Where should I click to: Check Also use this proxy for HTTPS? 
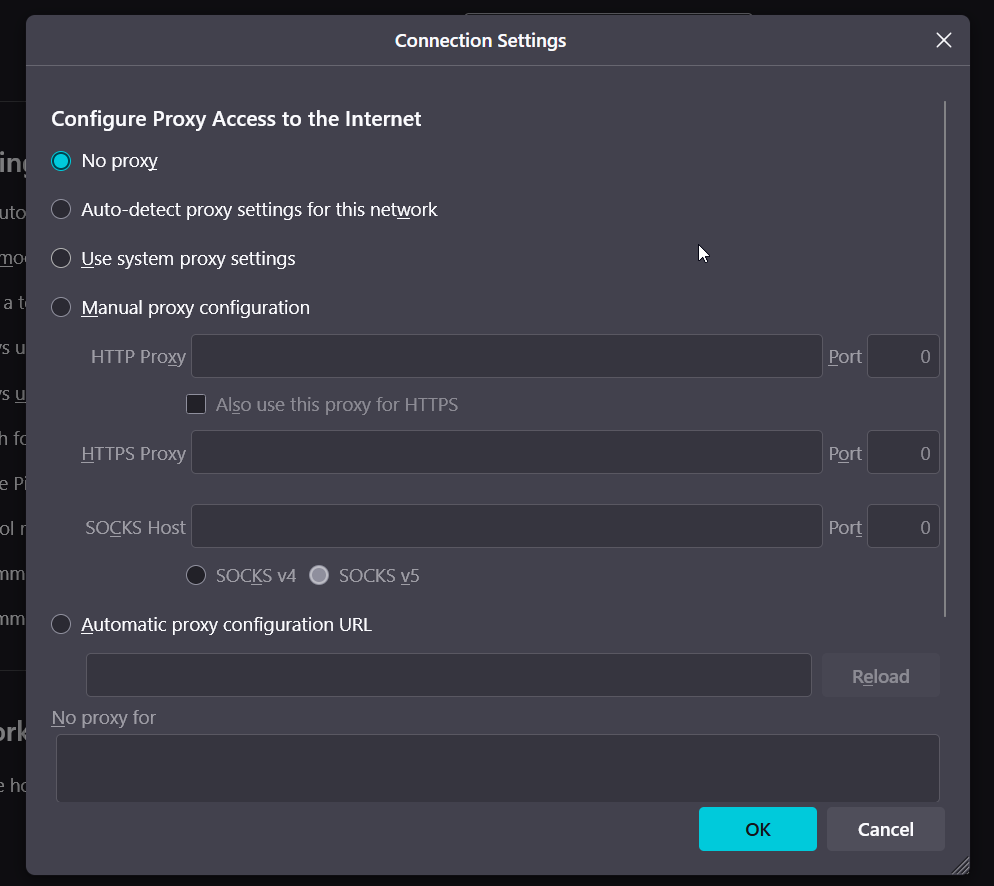(197, 405)
